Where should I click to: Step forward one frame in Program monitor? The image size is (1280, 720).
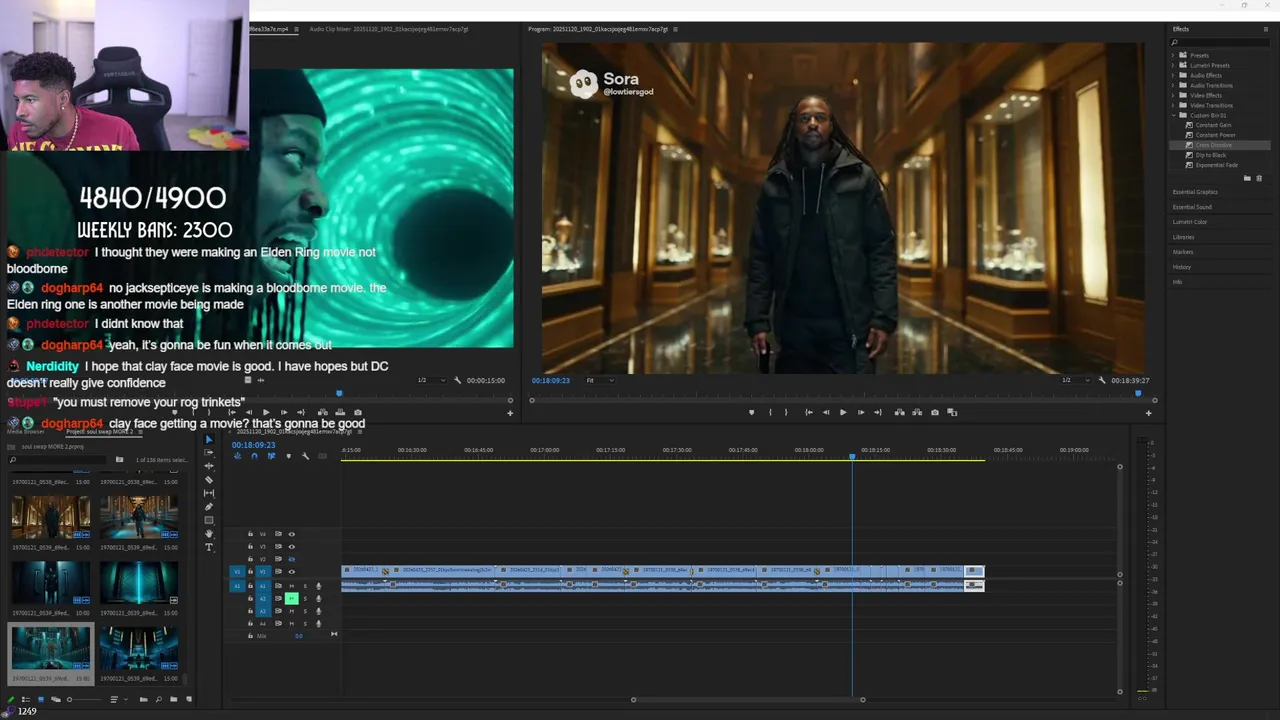tap(861, 412)
